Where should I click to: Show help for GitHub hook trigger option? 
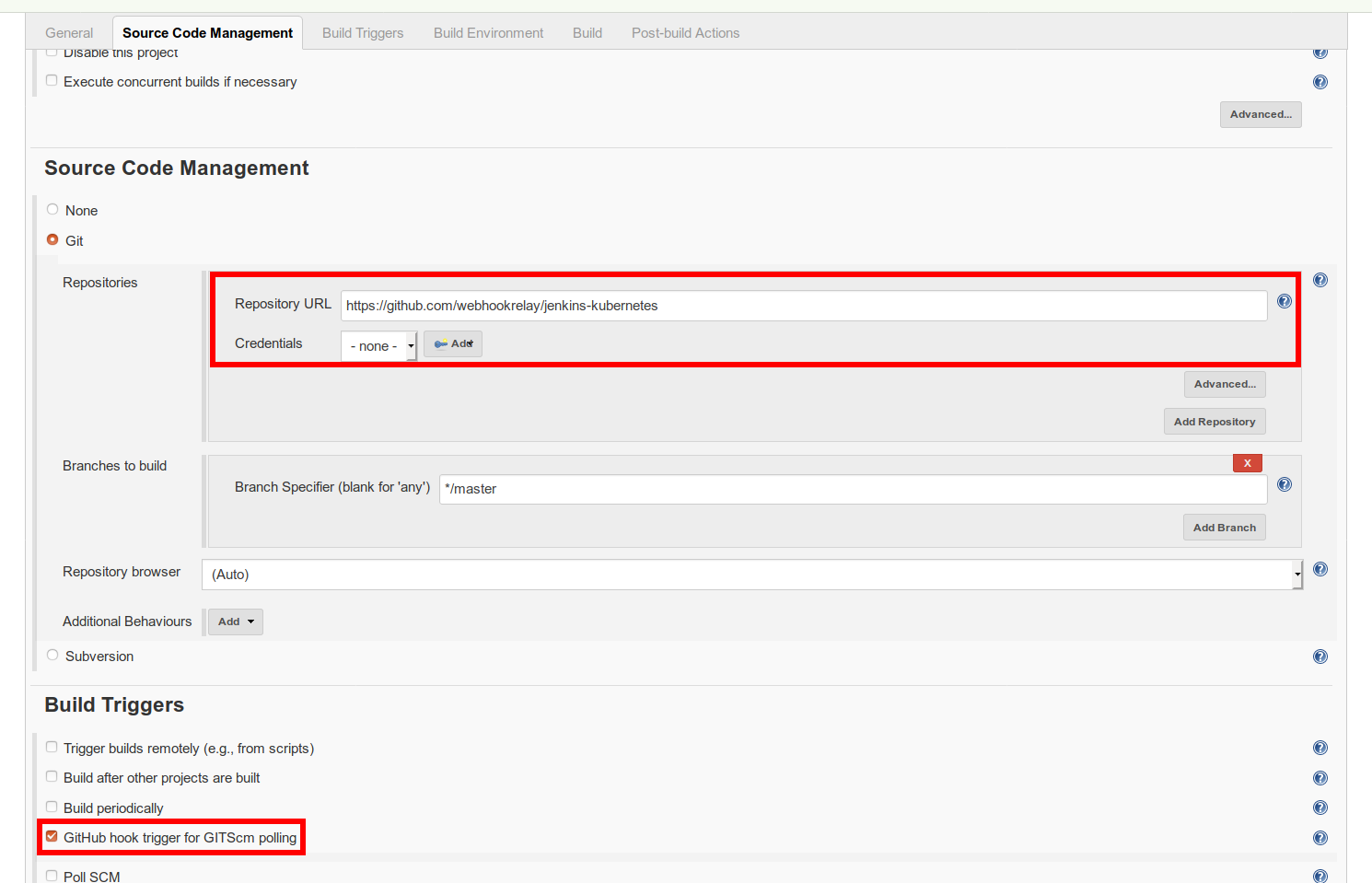[x=1320, y=838]
